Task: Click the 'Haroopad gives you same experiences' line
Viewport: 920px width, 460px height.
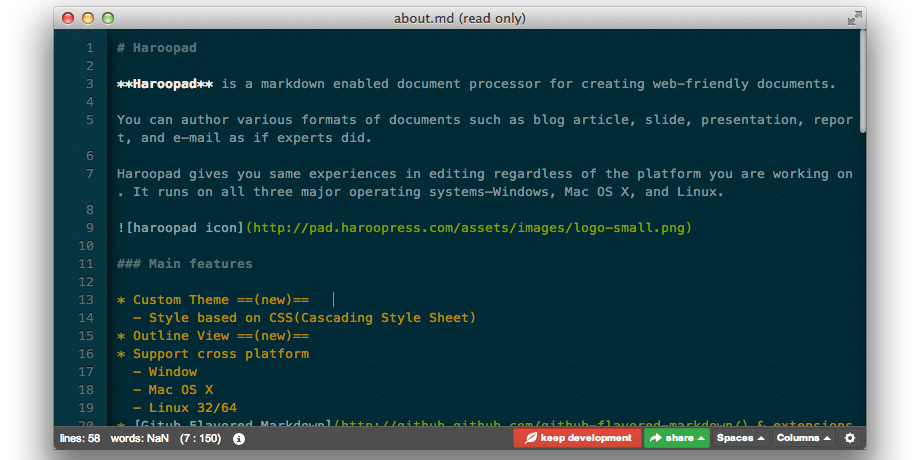Action: [x=485, y=183]
